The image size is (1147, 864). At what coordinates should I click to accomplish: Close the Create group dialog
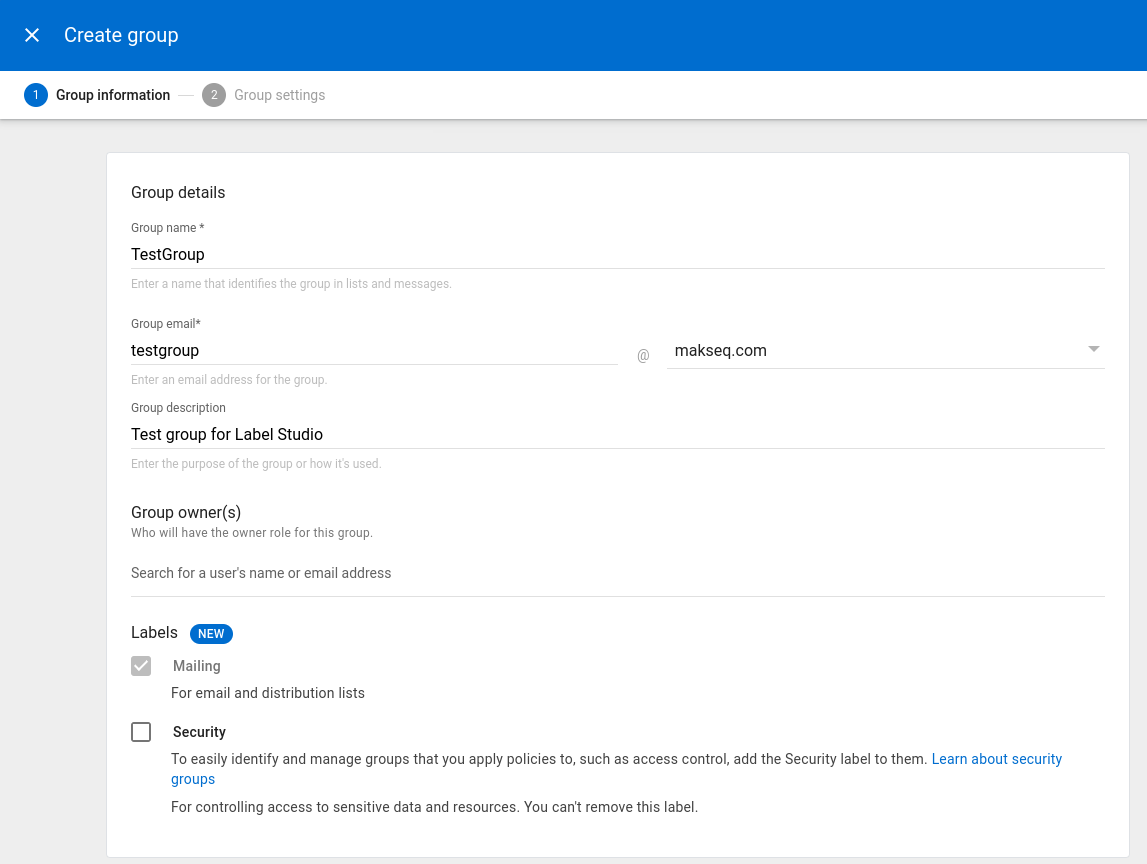pos(32,35)
